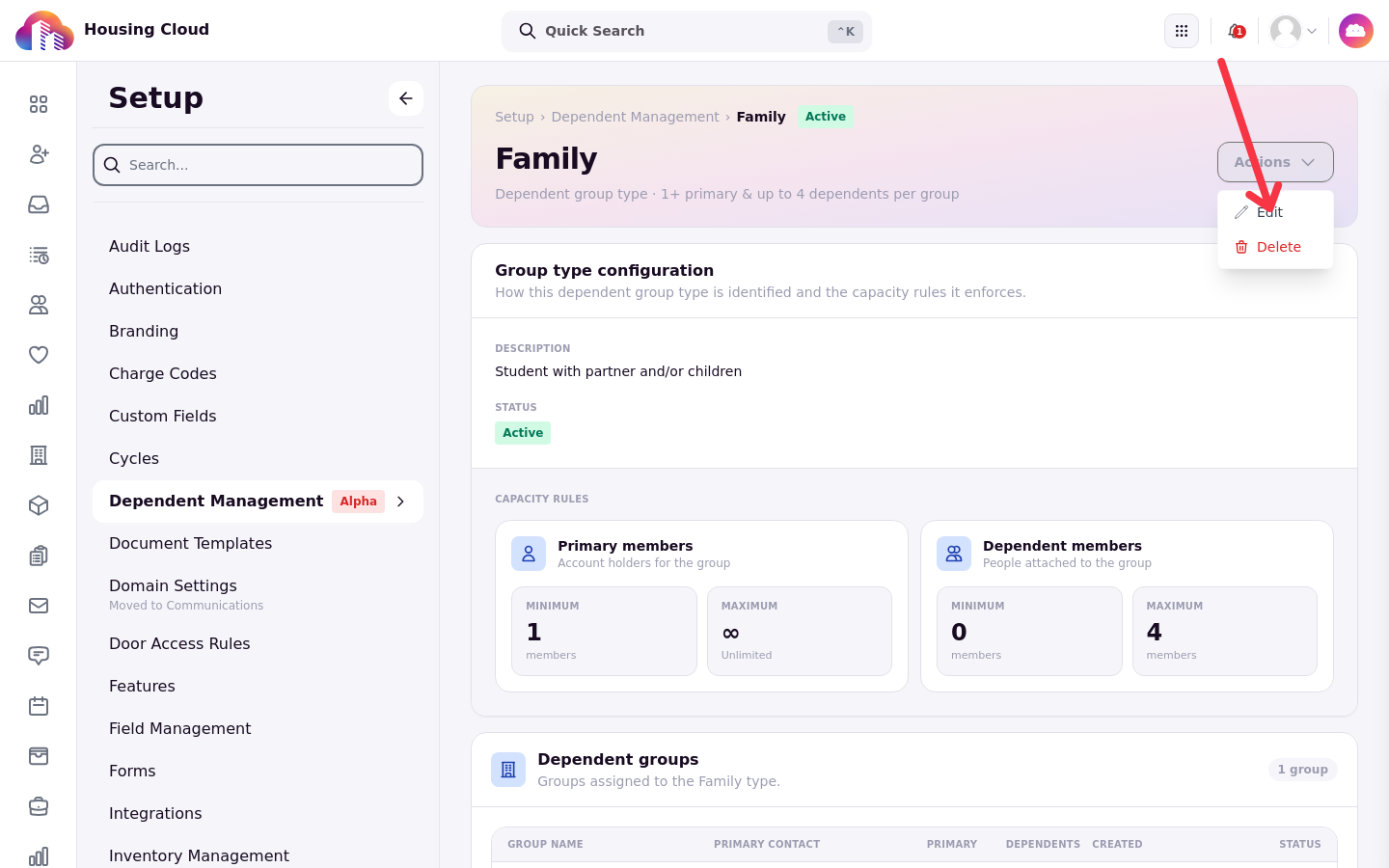The width and height of the screenshot is (1389, 868).
Task: Open the envelope mail icon in sidebar
Action: 39,606
